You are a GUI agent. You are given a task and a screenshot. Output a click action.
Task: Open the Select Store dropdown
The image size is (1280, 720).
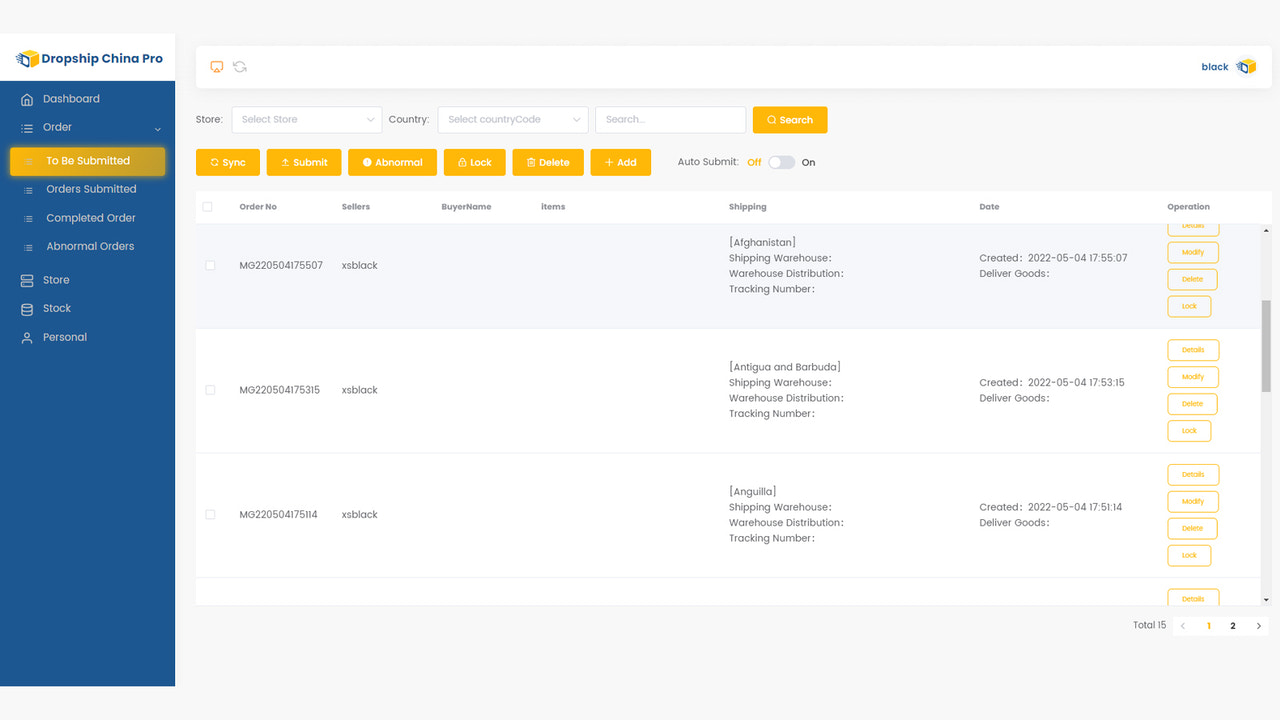click(307, 120)
